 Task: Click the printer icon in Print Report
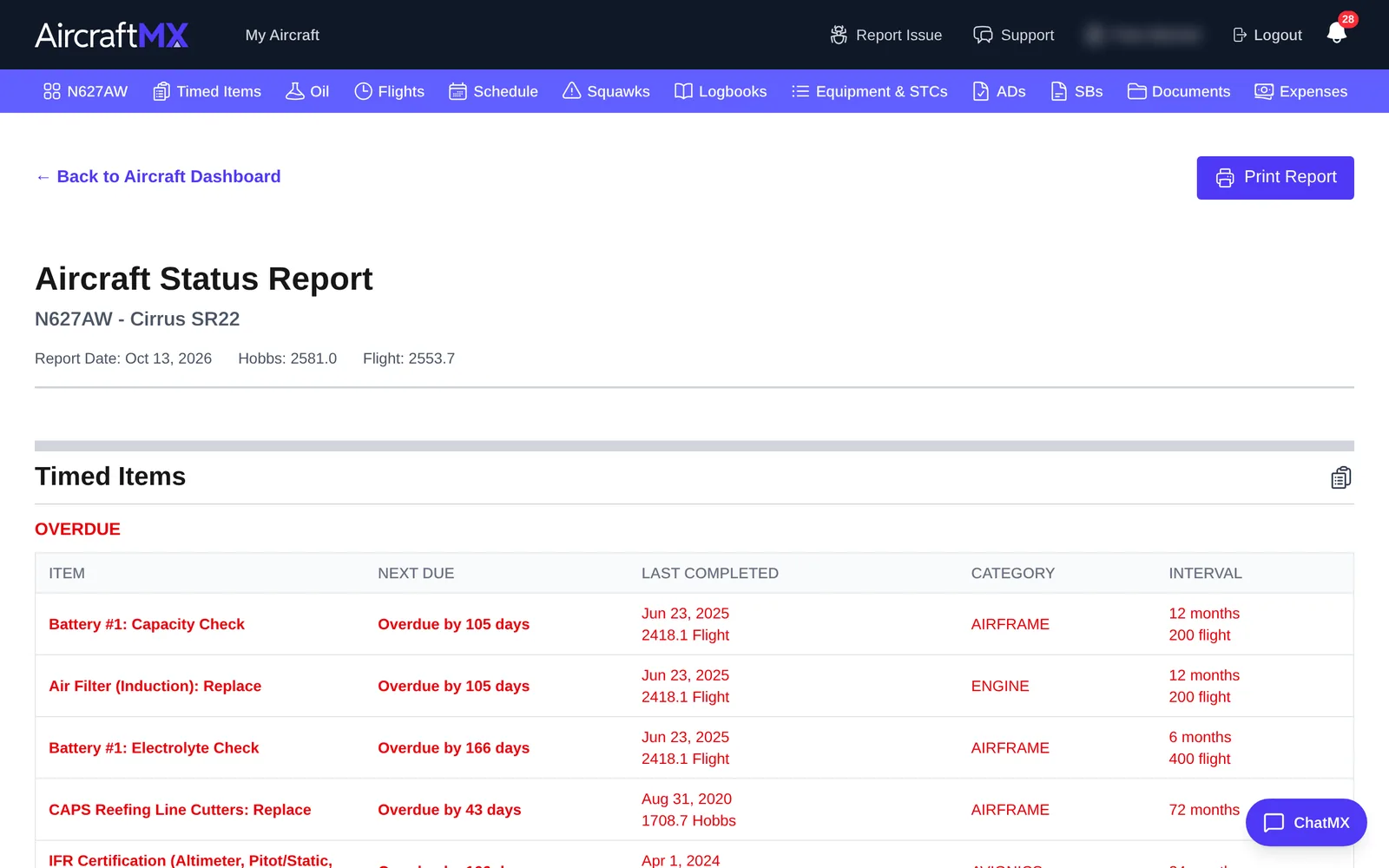[x=1225, y=178]
